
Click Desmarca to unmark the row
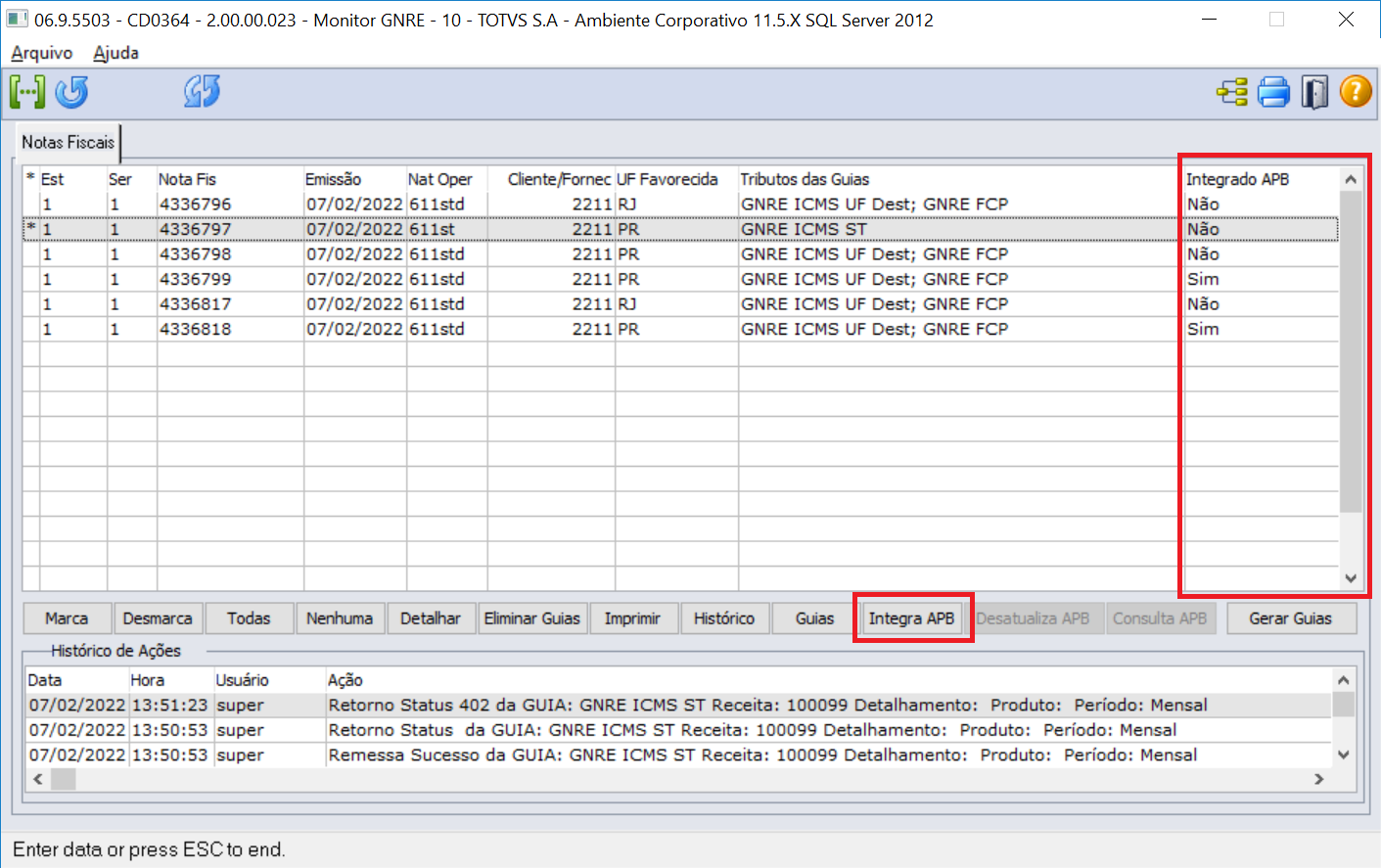(158, 618)
